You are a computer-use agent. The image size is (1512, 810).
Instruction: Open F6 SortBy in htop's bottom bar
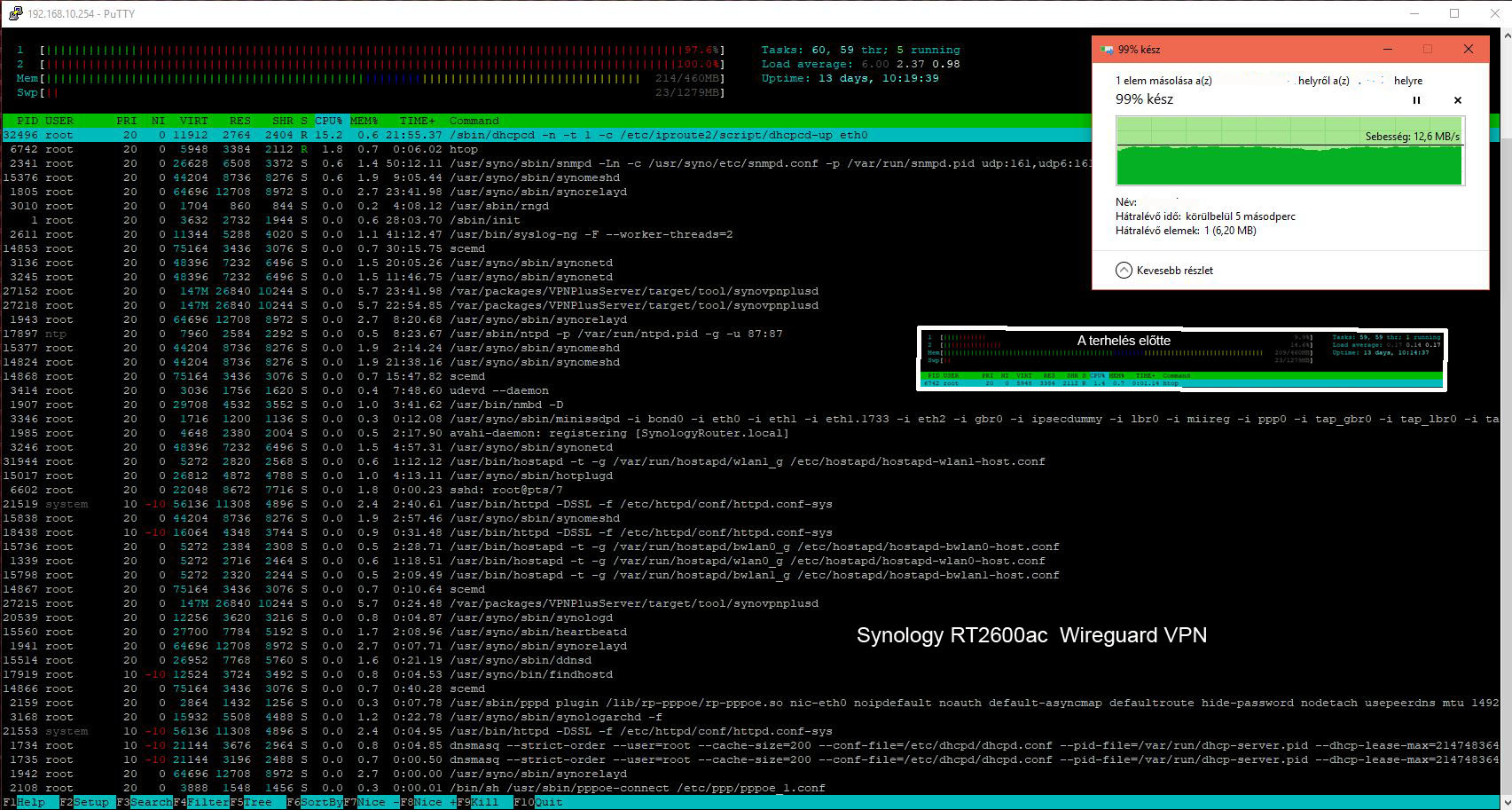(x=314, y=802)
